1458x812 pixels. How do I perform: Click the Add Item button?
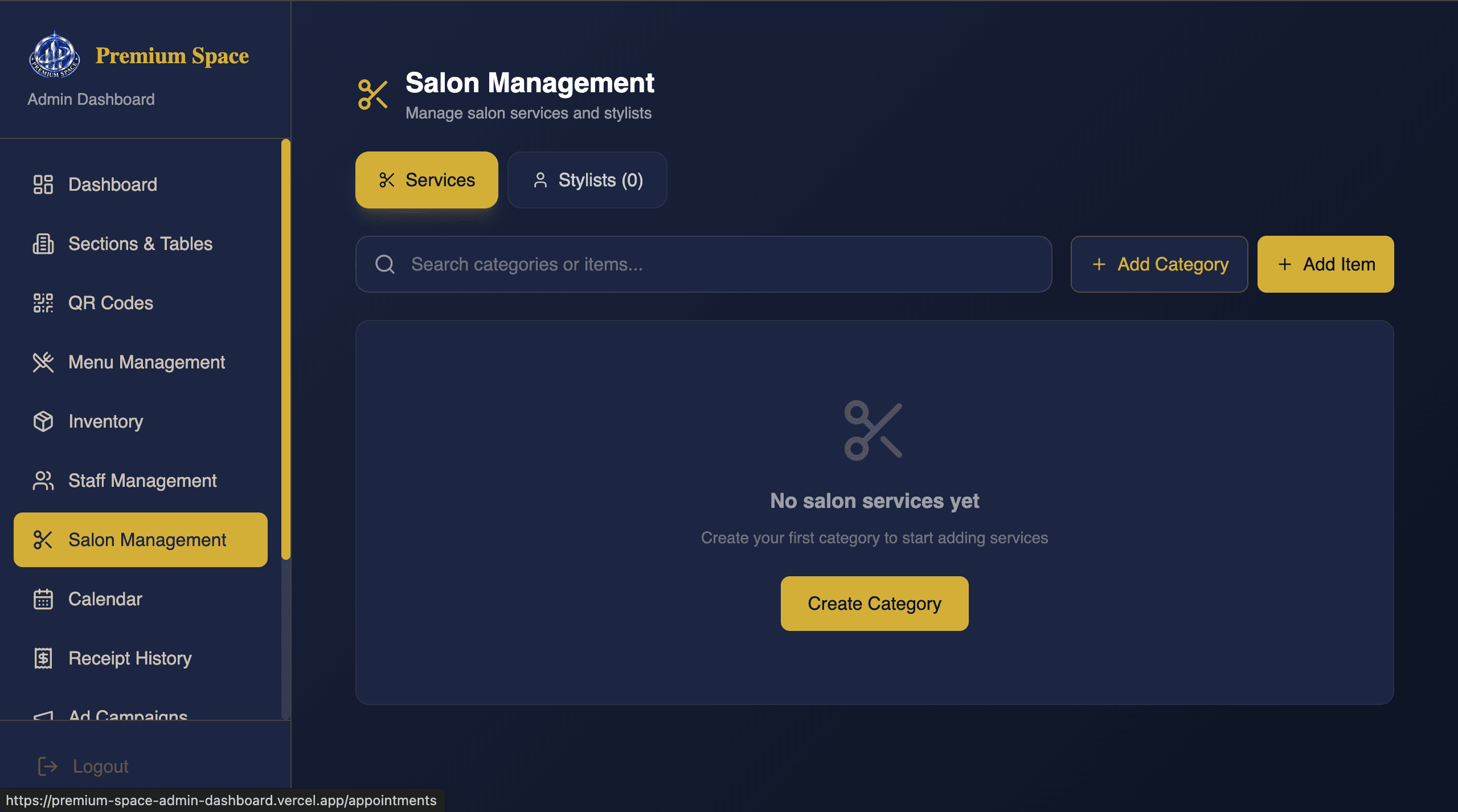(1325, 264)
